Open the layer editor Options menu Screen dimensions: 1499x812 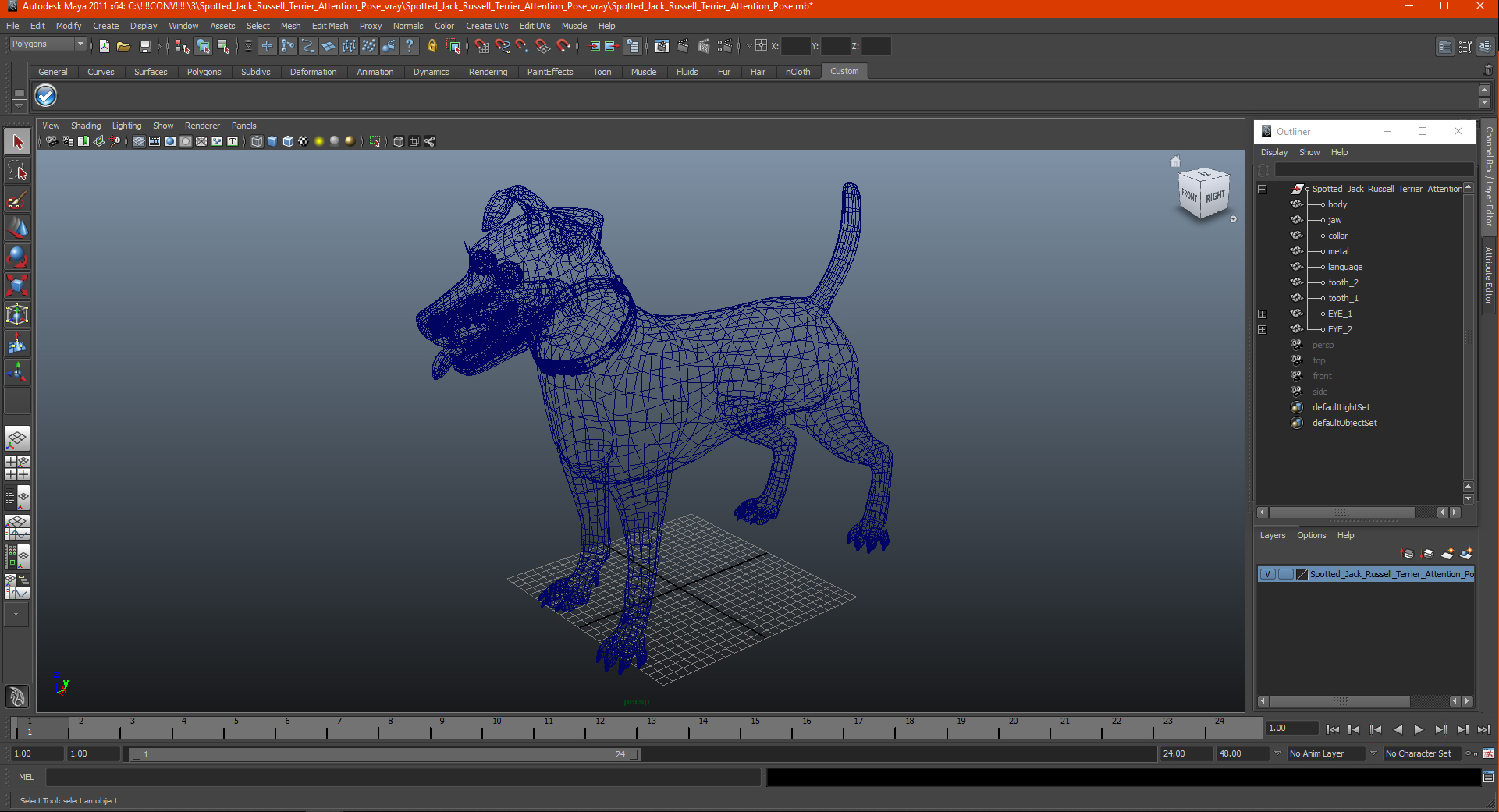[x=1311, y=535]
